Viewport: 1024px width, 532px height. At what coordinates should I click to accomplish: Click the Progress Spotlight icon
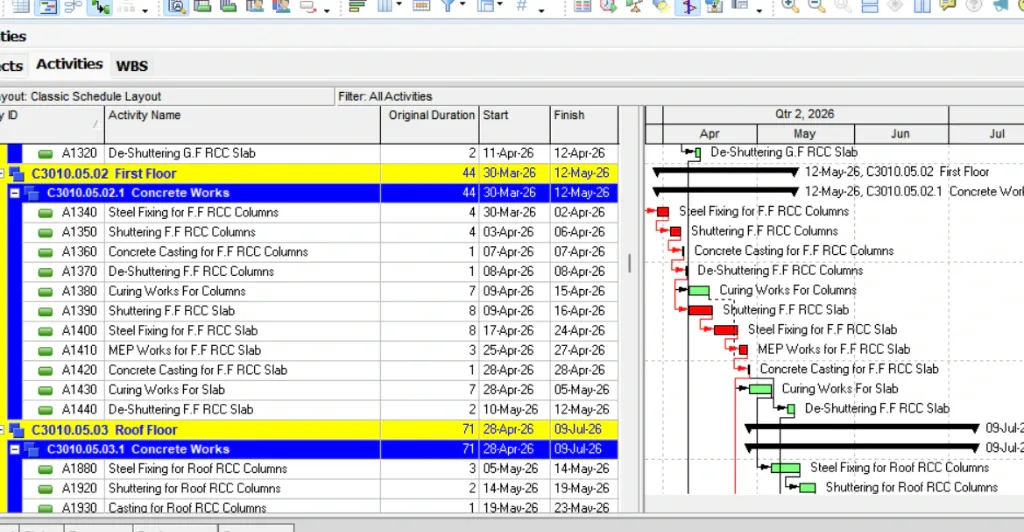click(661, 7)
